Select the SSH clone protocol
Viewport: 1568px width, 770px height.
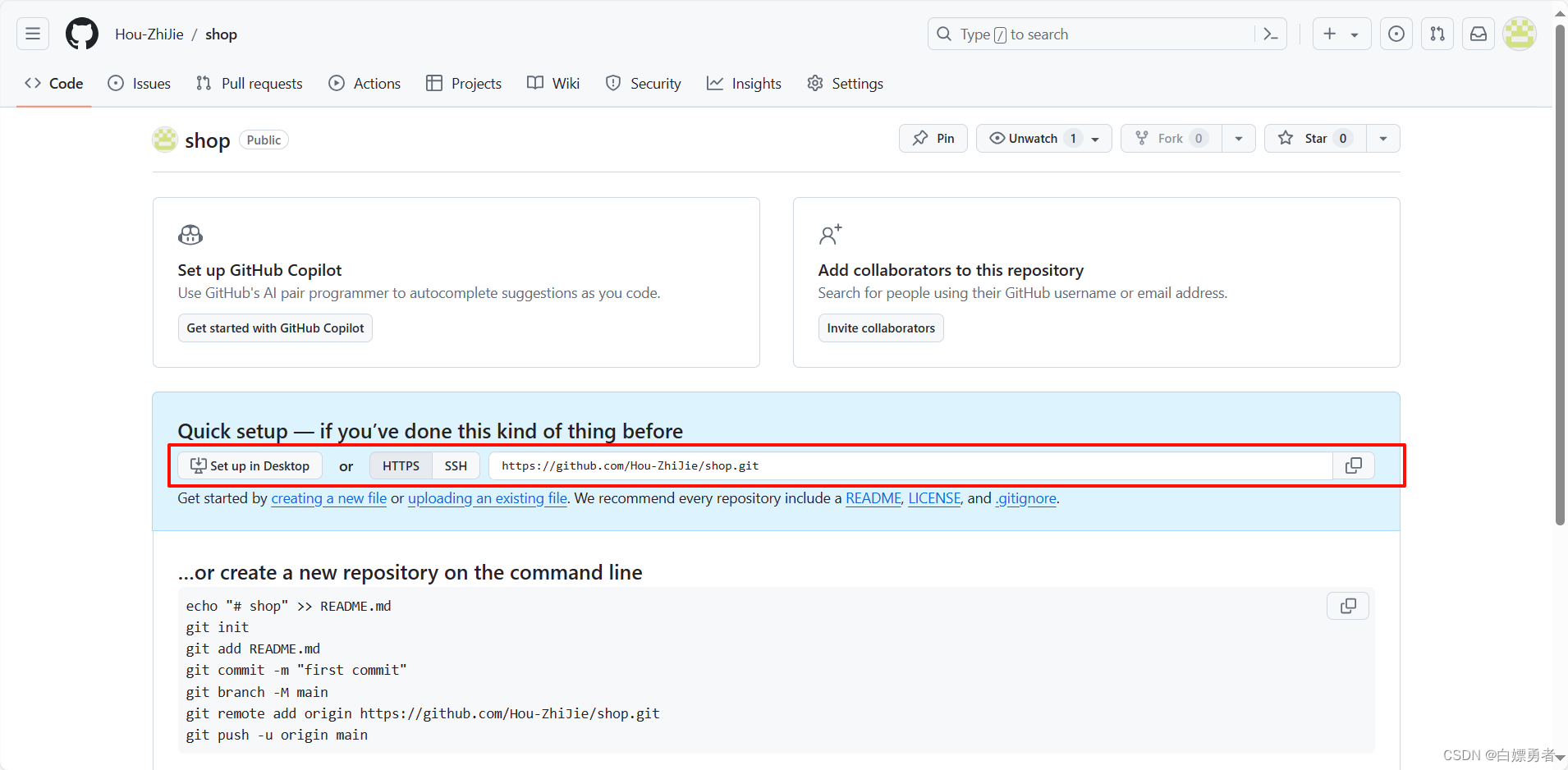click(x=456, y=465)
